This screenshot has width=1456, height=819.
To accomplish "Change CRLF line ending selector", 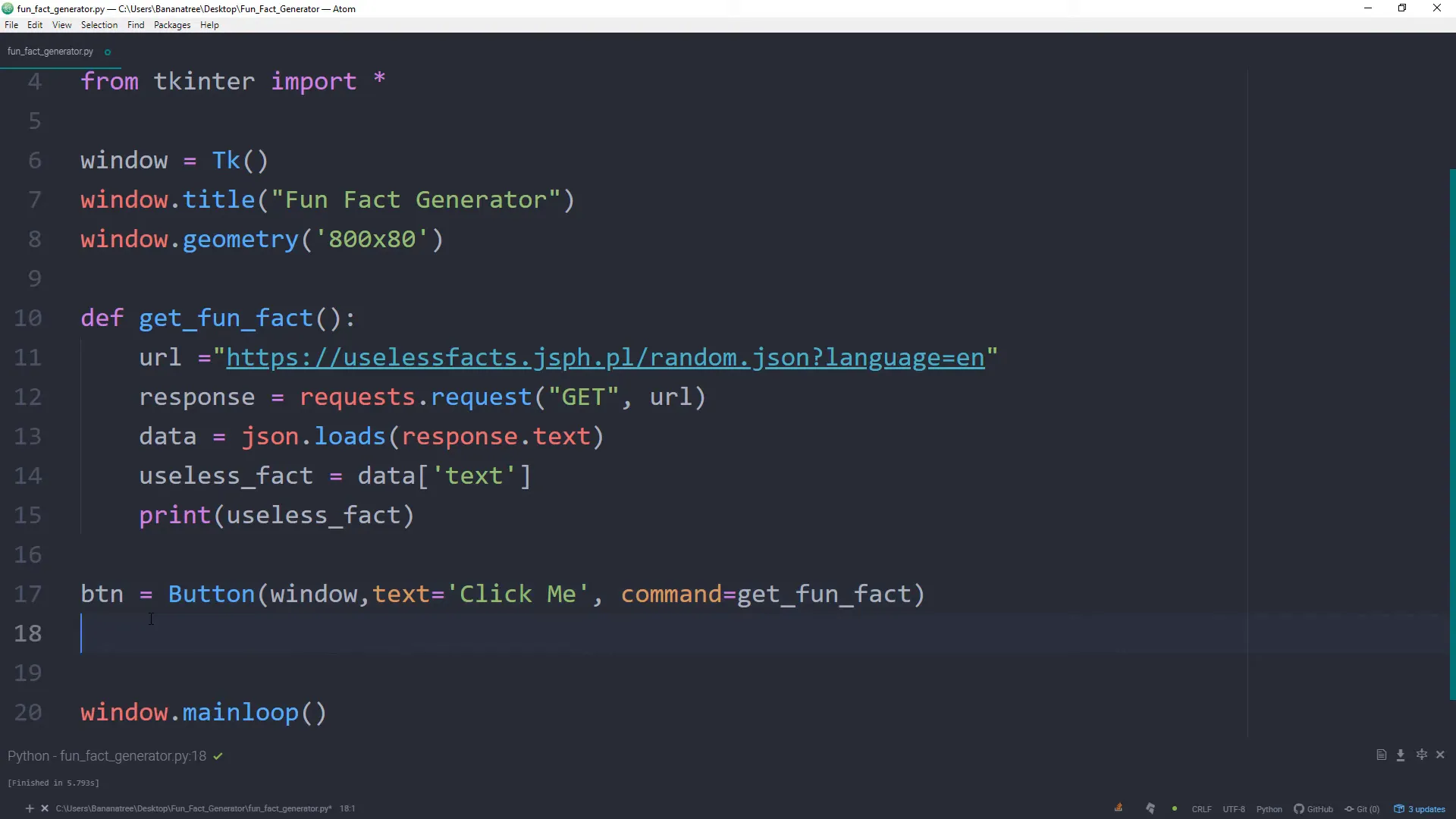I will 1201,809.
